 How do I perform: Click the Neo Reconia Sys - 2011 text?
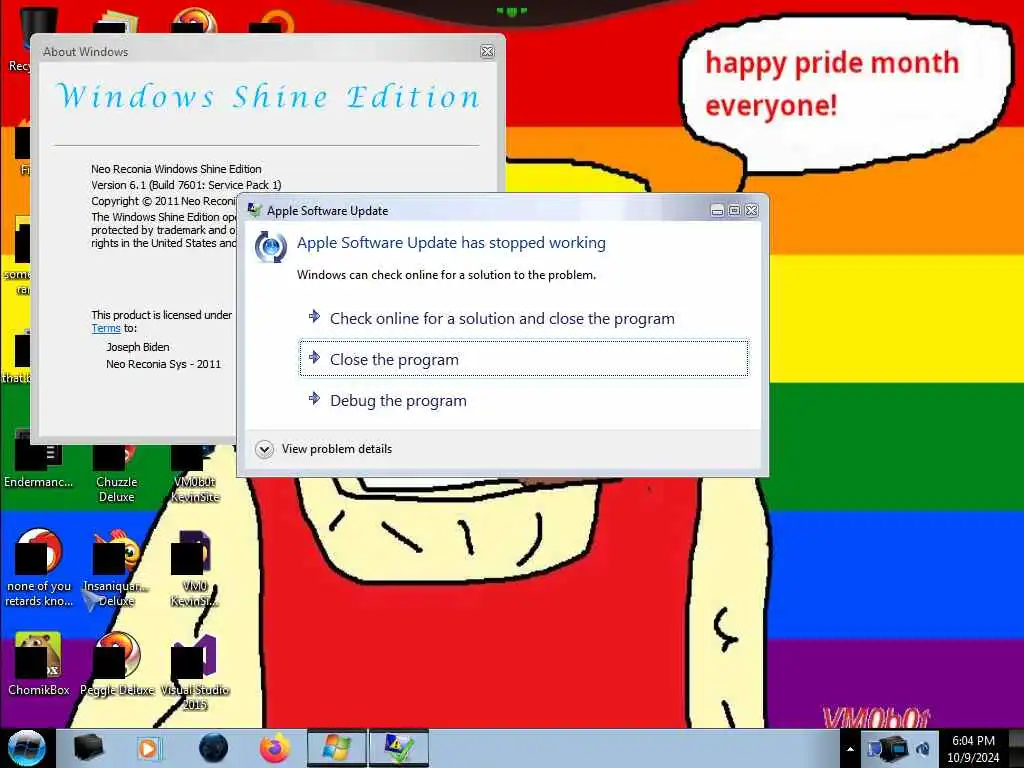[x=163, y=364]
